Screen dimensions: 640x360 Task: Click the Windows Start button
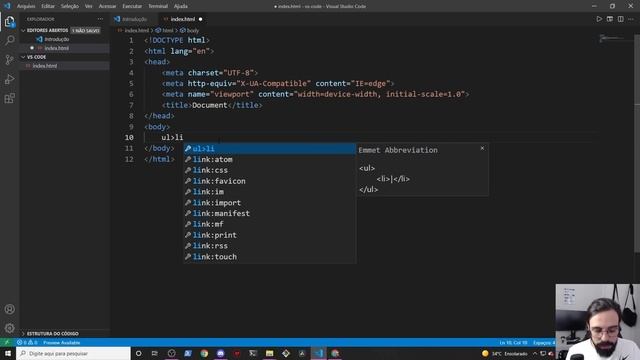tap(8, 353)
